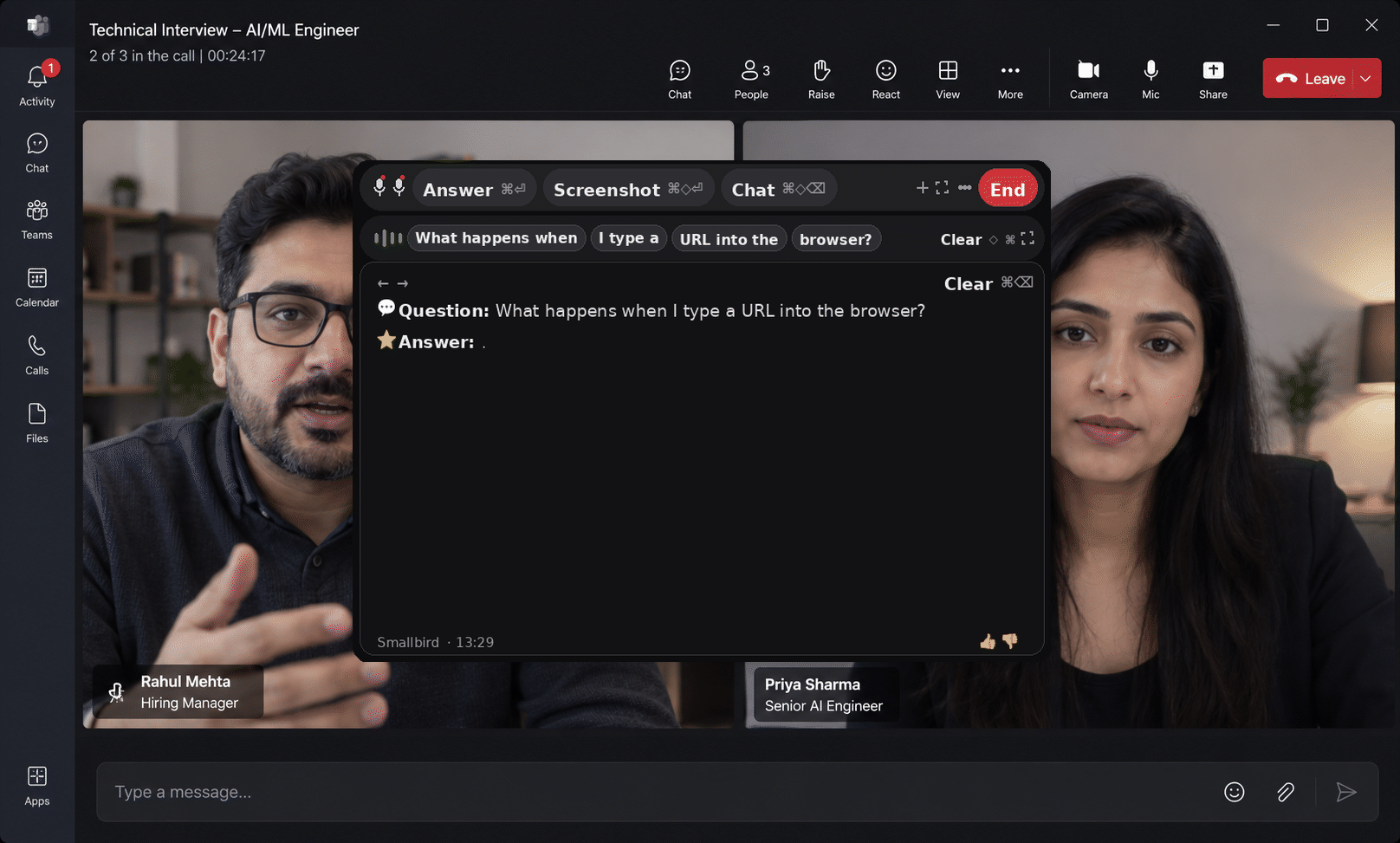Open the Activity notifications bell
Viewport: 1400px width, 843px height.
coord(37,85)
